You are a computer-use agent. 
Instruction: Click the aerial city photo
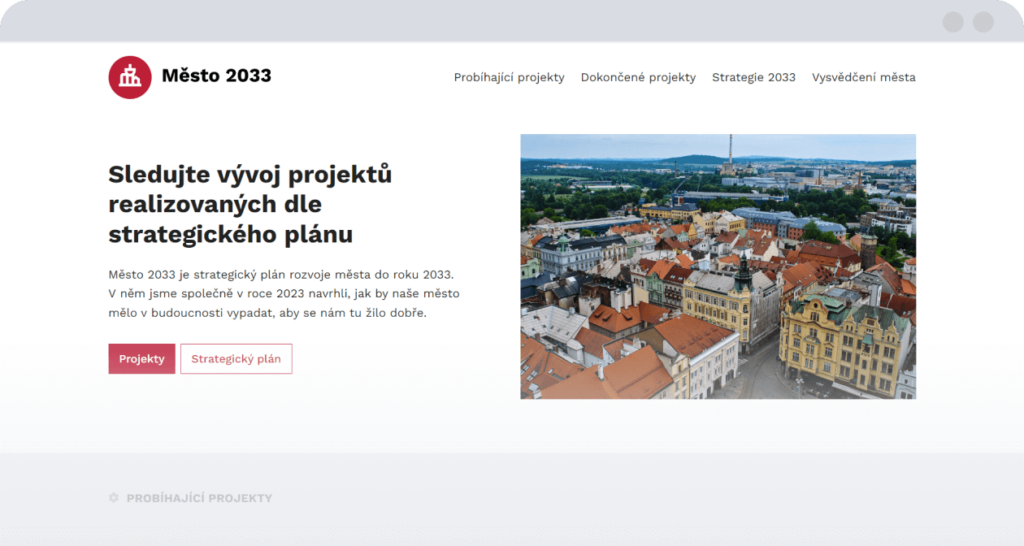718,266
